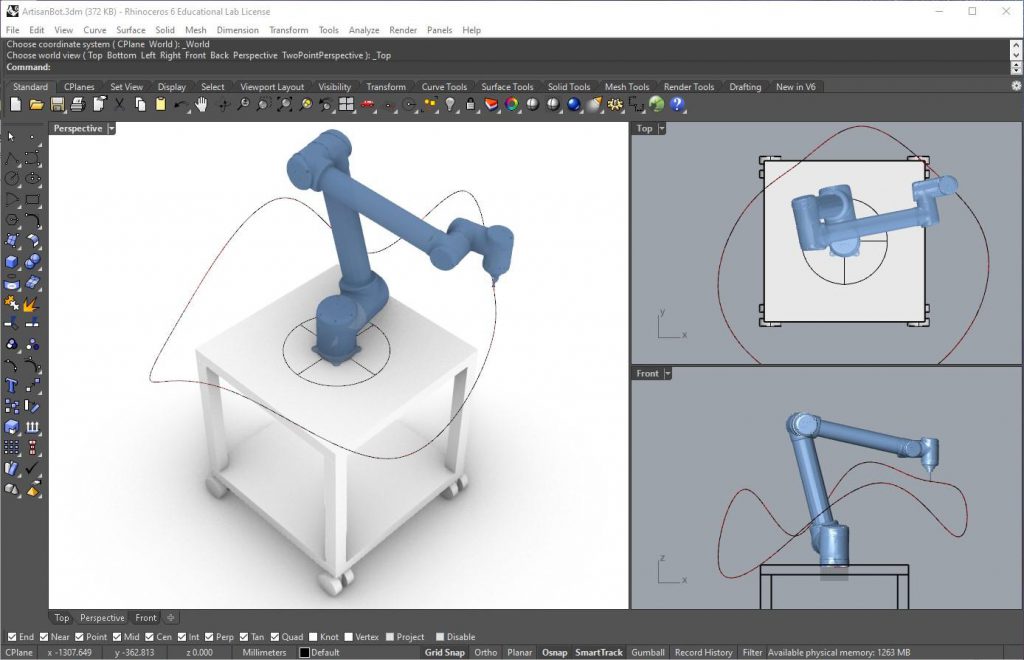Toggle the Near osnap checkbox

pyautogui.click(x=44, y=636)
